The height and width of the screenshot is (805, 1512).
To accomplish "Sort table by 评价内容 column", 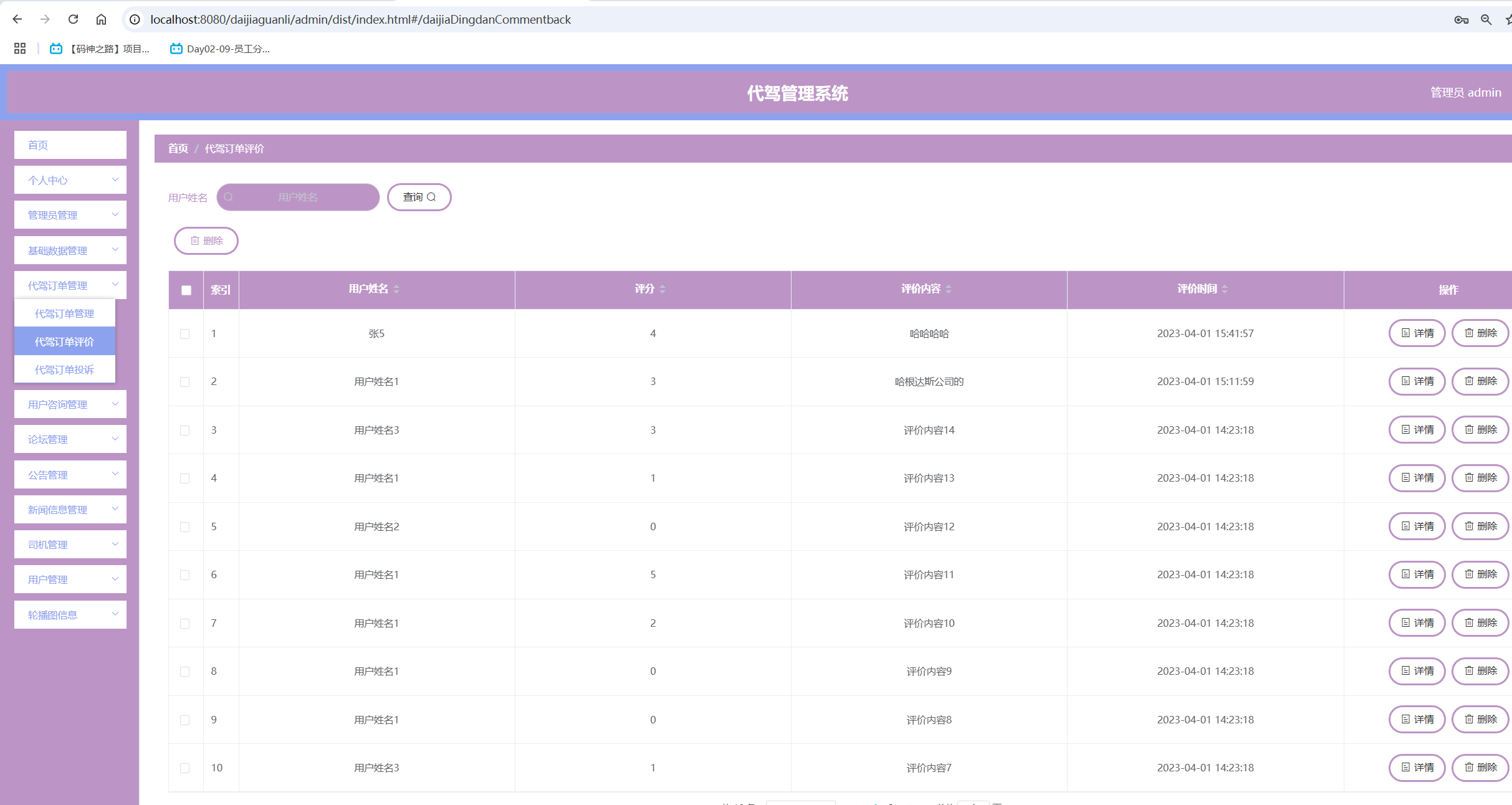I will 926,289.
